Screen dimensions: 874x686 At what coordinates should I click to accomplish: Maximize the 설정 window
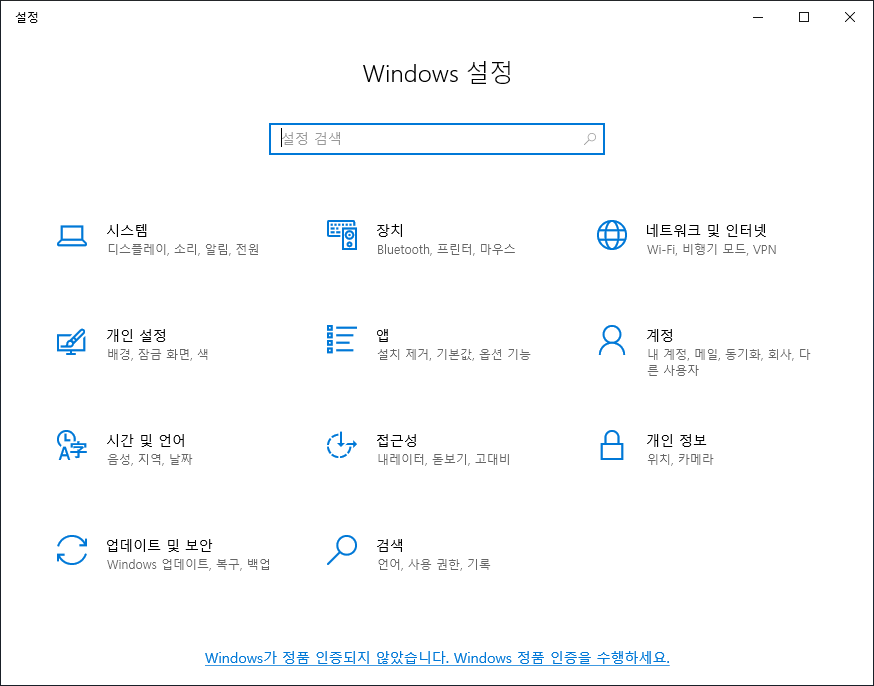point(804,17)
